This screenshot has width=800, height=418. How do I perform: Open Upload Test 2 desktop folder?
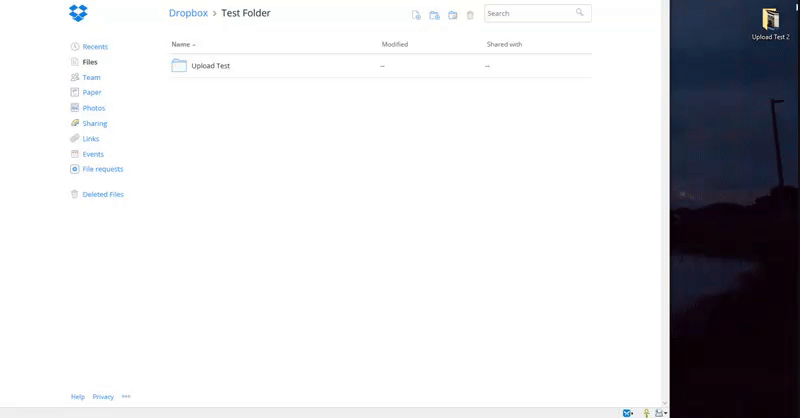(x=770, y=22)
